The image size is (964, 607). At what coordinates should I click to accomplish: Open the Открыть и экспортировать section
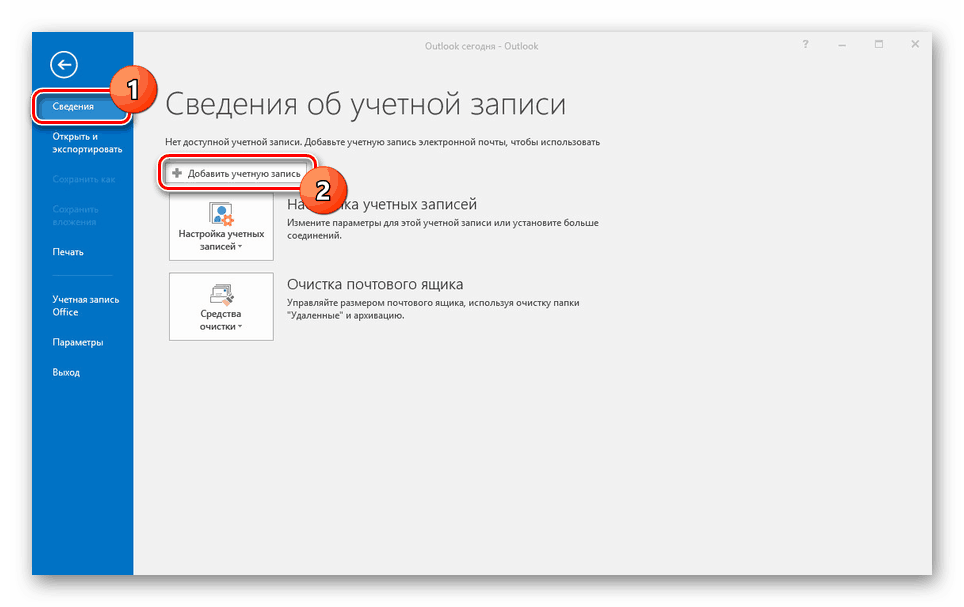click(x=87, y=143)
